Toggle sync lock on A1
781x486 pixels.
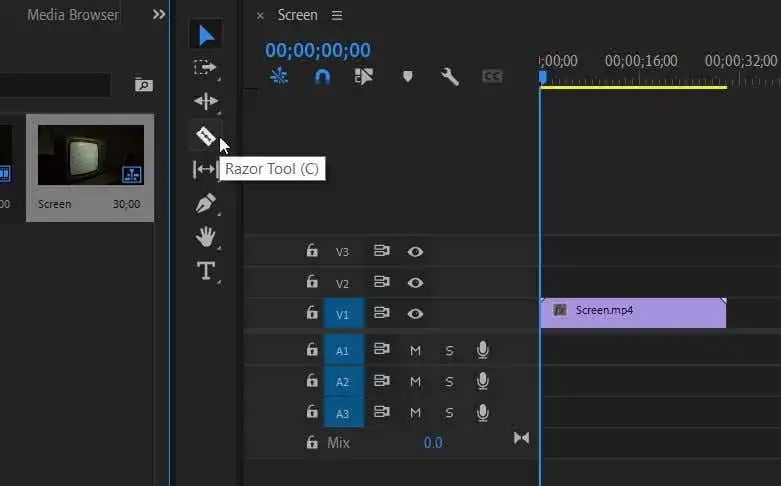[x=382, y=349]
